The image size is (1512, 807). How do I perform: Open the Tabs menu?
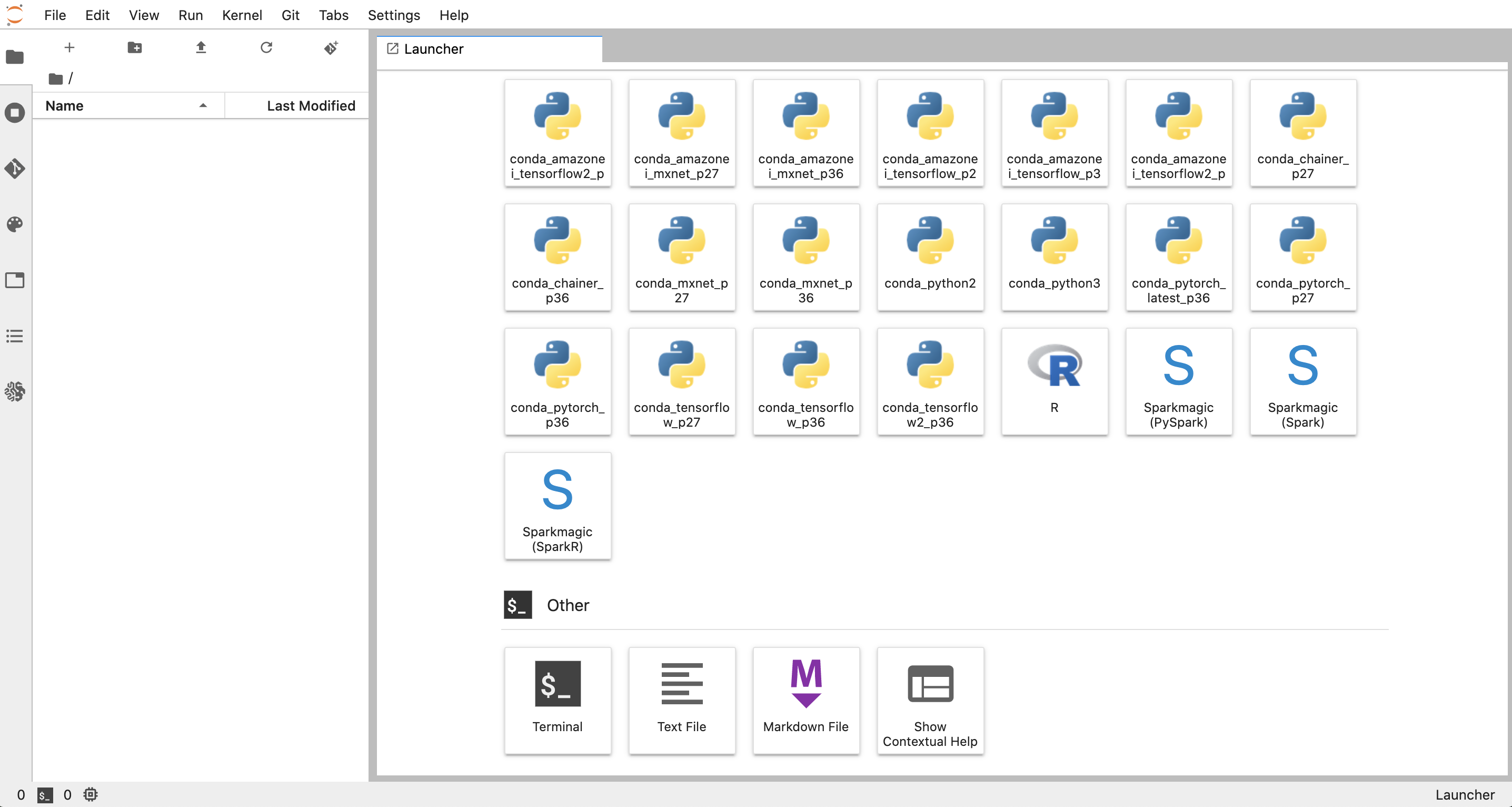[334, 15]
